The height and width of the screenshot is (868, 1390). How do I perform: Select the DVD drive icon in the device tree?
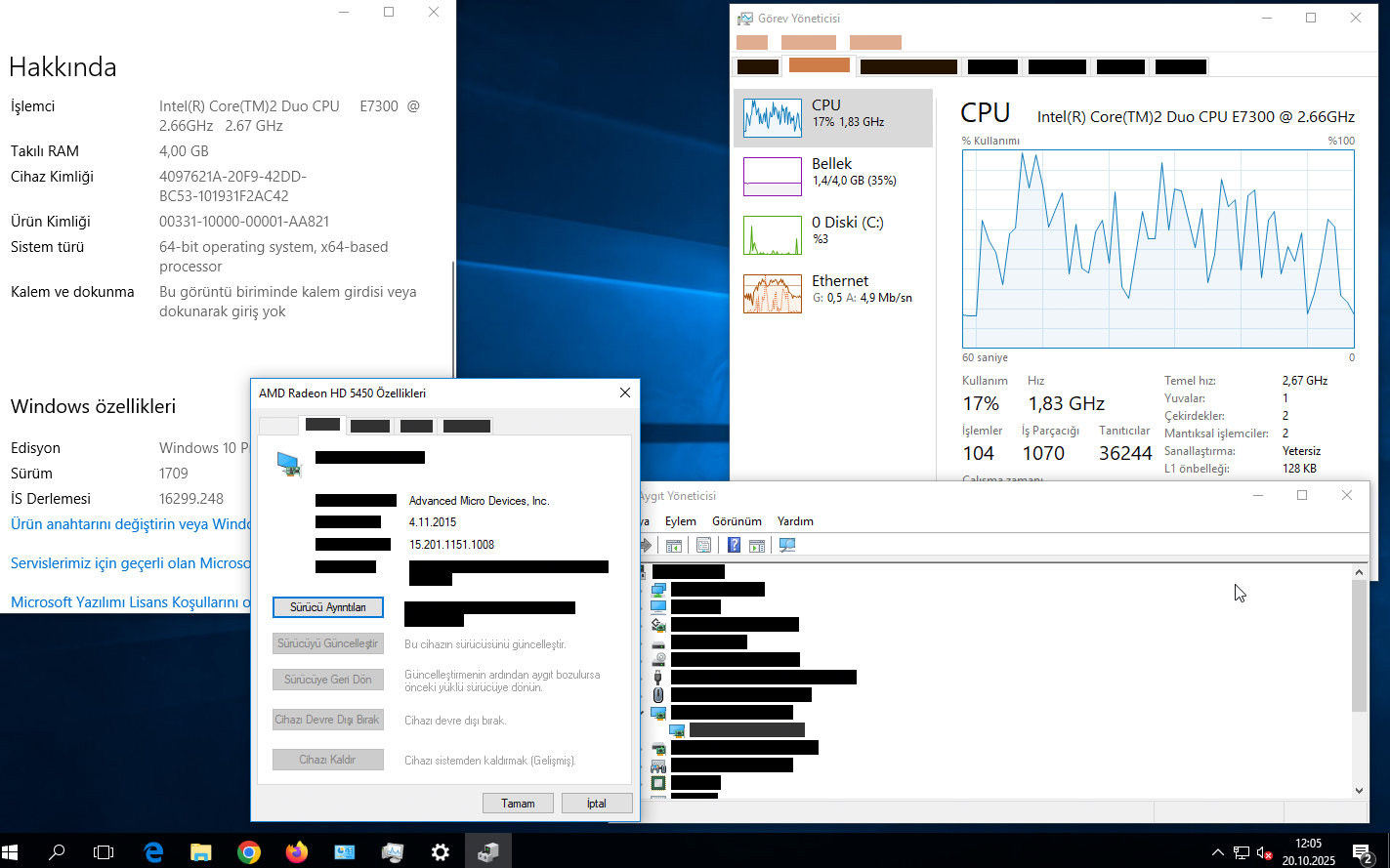click(658, 659)
